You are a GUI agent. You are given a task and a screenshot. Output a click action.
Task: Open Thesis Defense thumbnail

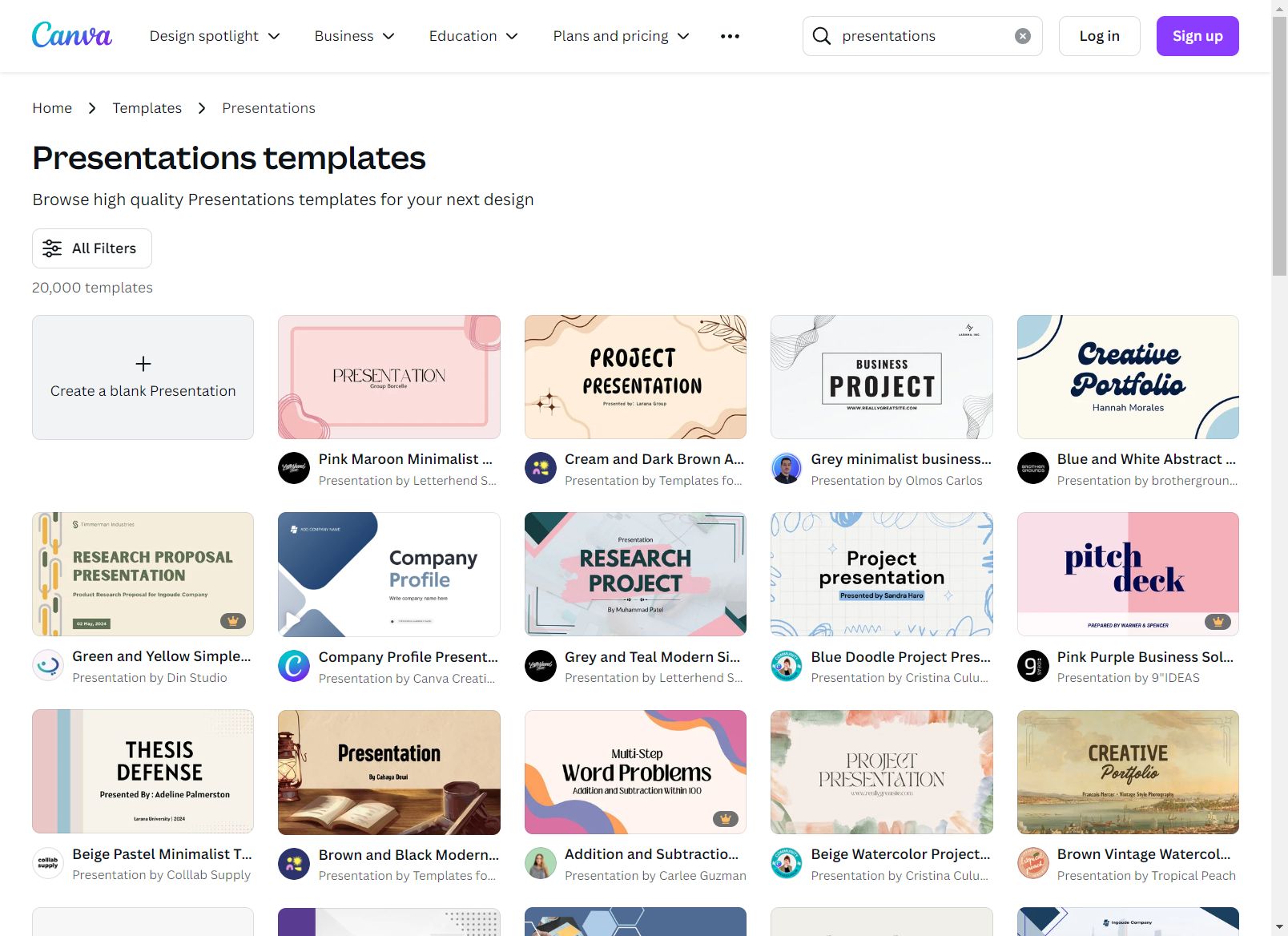pos(143,772)
